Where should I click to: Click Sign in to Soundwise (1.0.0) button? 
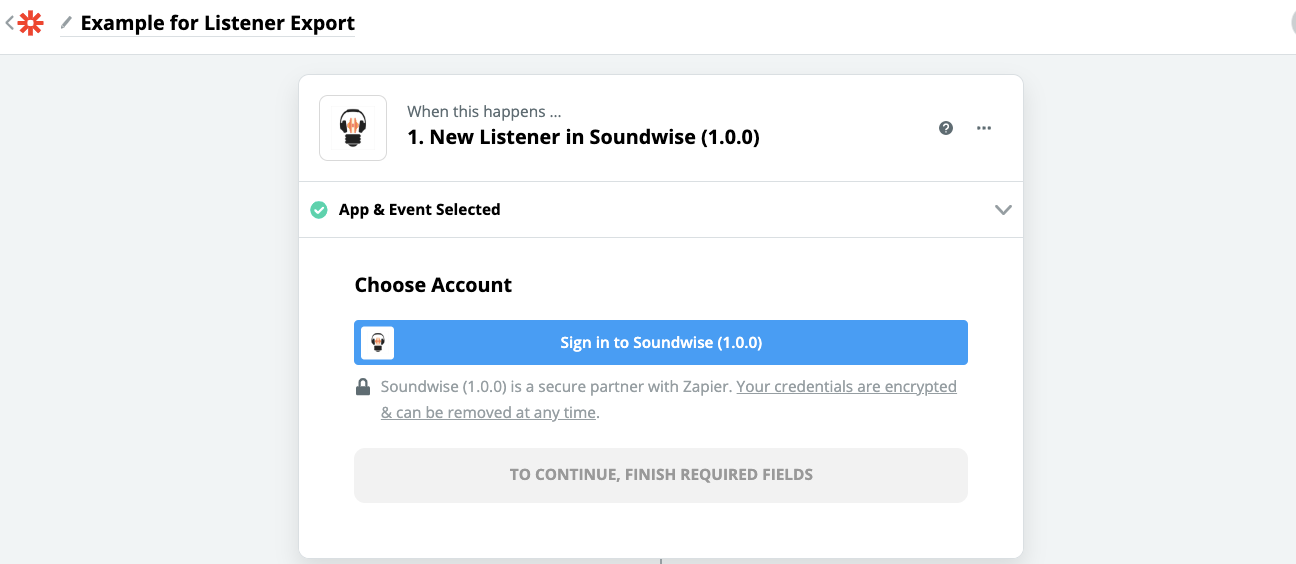coord(661,343)
